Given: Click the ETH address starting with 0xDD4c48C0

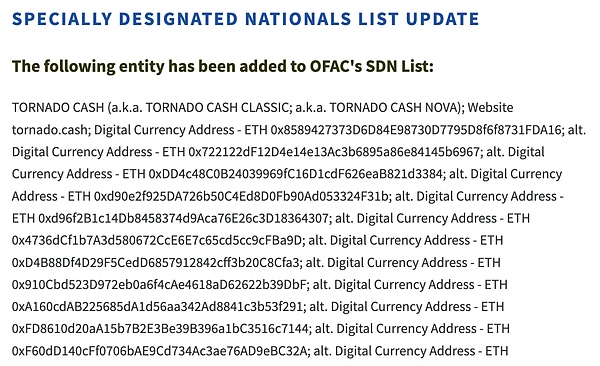Looking at the screenshot, I should [295, 174].
